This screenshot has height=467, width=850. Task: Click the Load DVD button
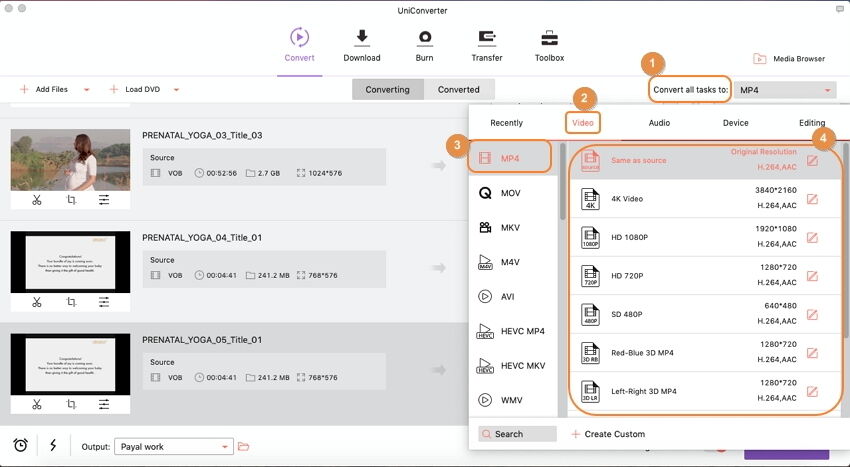pyautogui.click(x=135, y=89)
